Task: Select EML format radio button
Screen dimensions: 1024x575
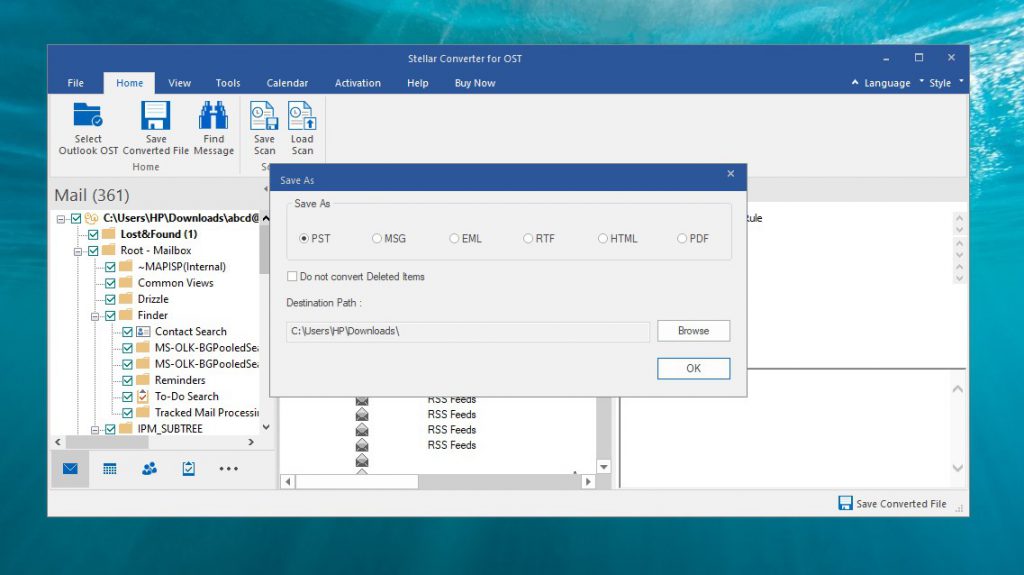Action: pos(454,238)
